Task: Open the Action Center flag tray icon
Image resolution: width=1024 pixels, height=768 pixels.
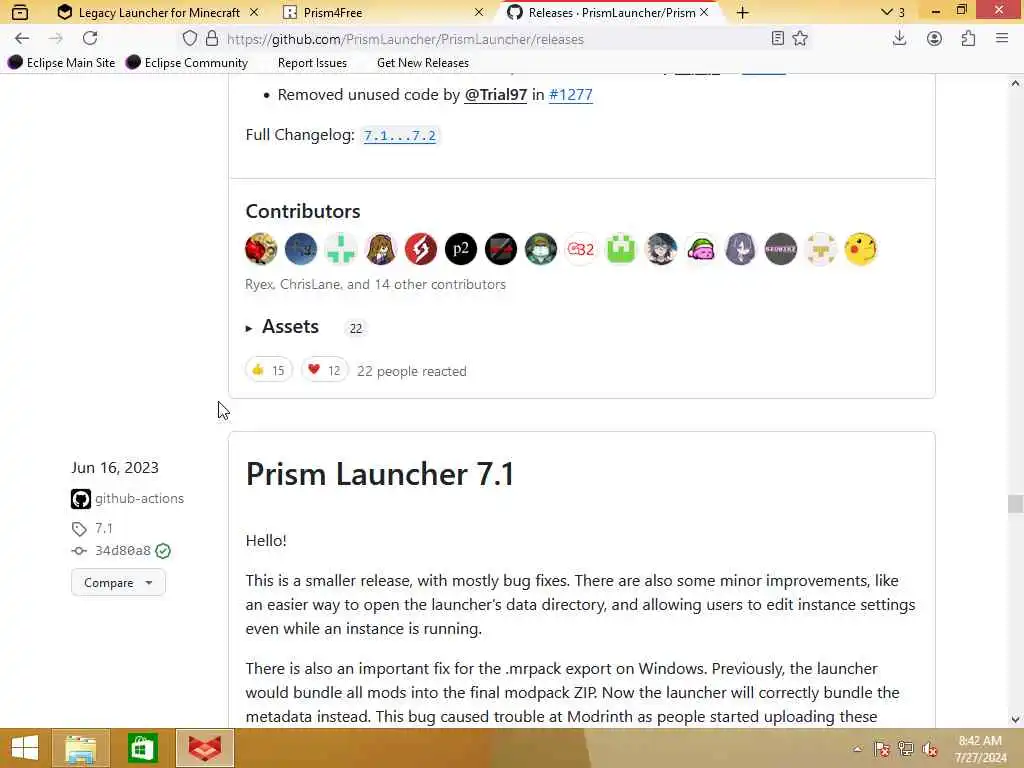Action: pos(882,749)
